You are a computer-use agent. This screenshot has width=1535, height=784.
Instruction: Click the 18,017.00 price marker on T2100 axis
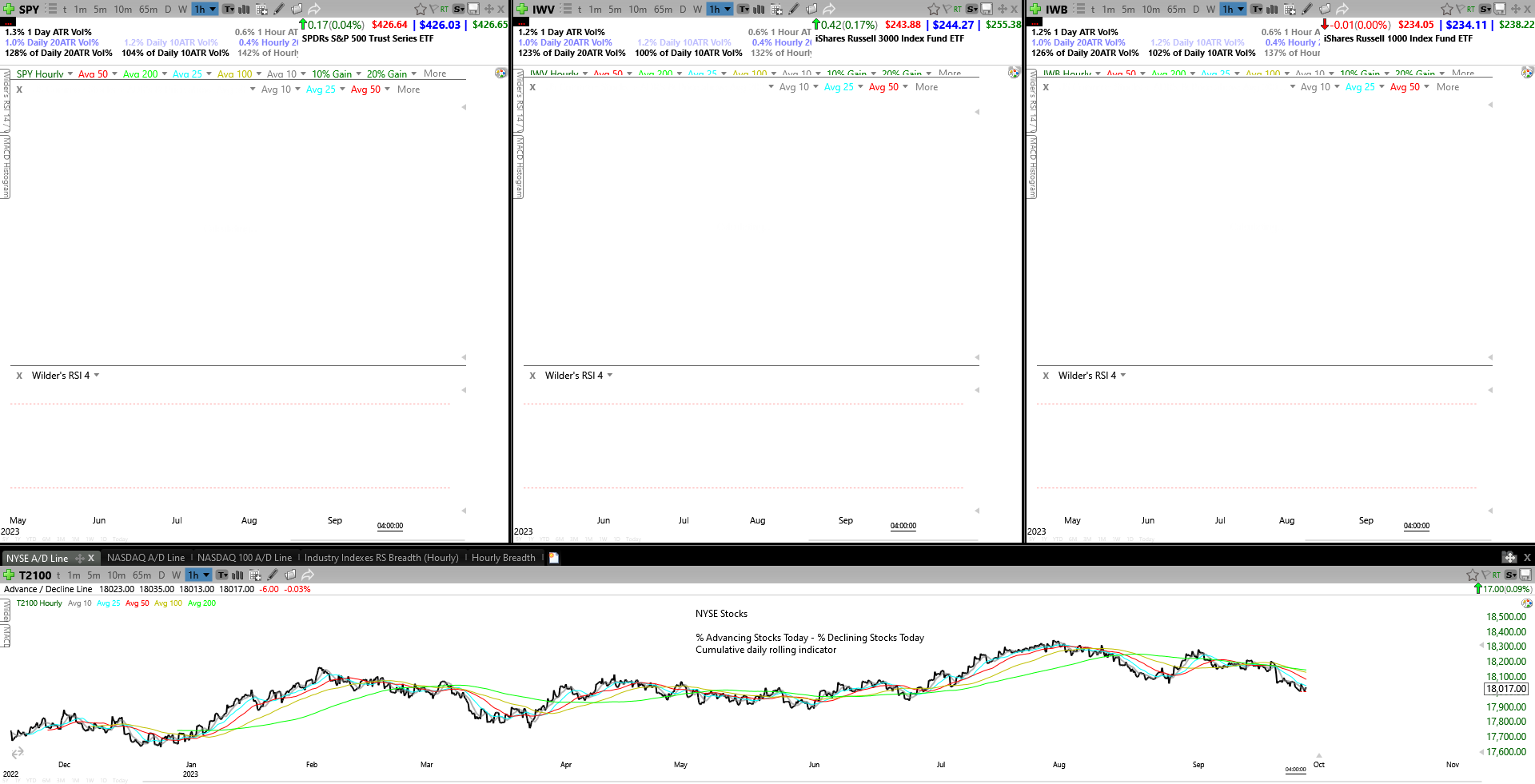(x=1506, y=689)
